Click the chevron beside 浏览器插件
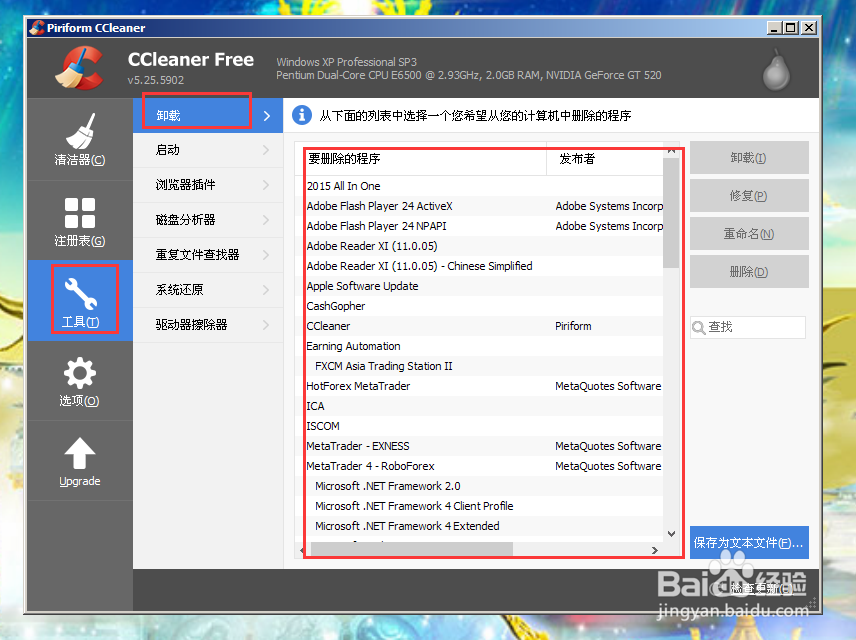 pos(266,185)
